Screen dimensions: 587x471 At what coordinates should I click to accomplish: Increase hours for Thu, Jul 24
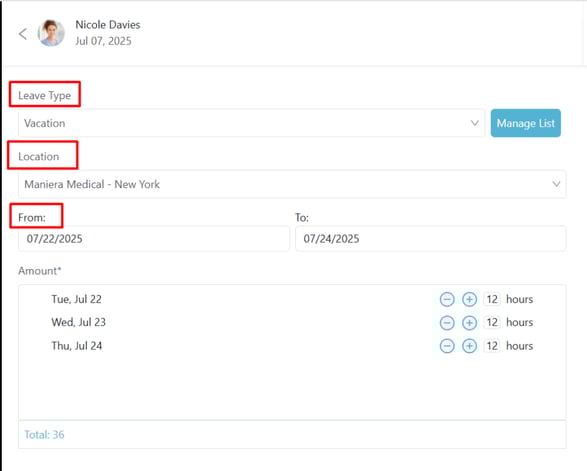(x=469, y=346)
